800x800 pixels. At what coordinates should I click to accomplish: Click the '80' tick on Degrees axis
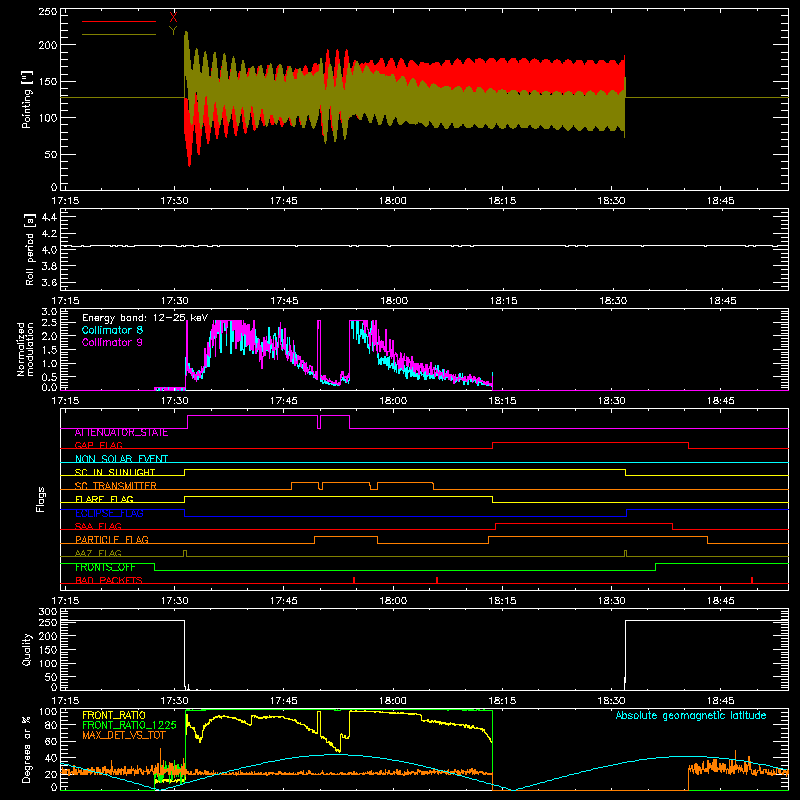coord(52,725)
